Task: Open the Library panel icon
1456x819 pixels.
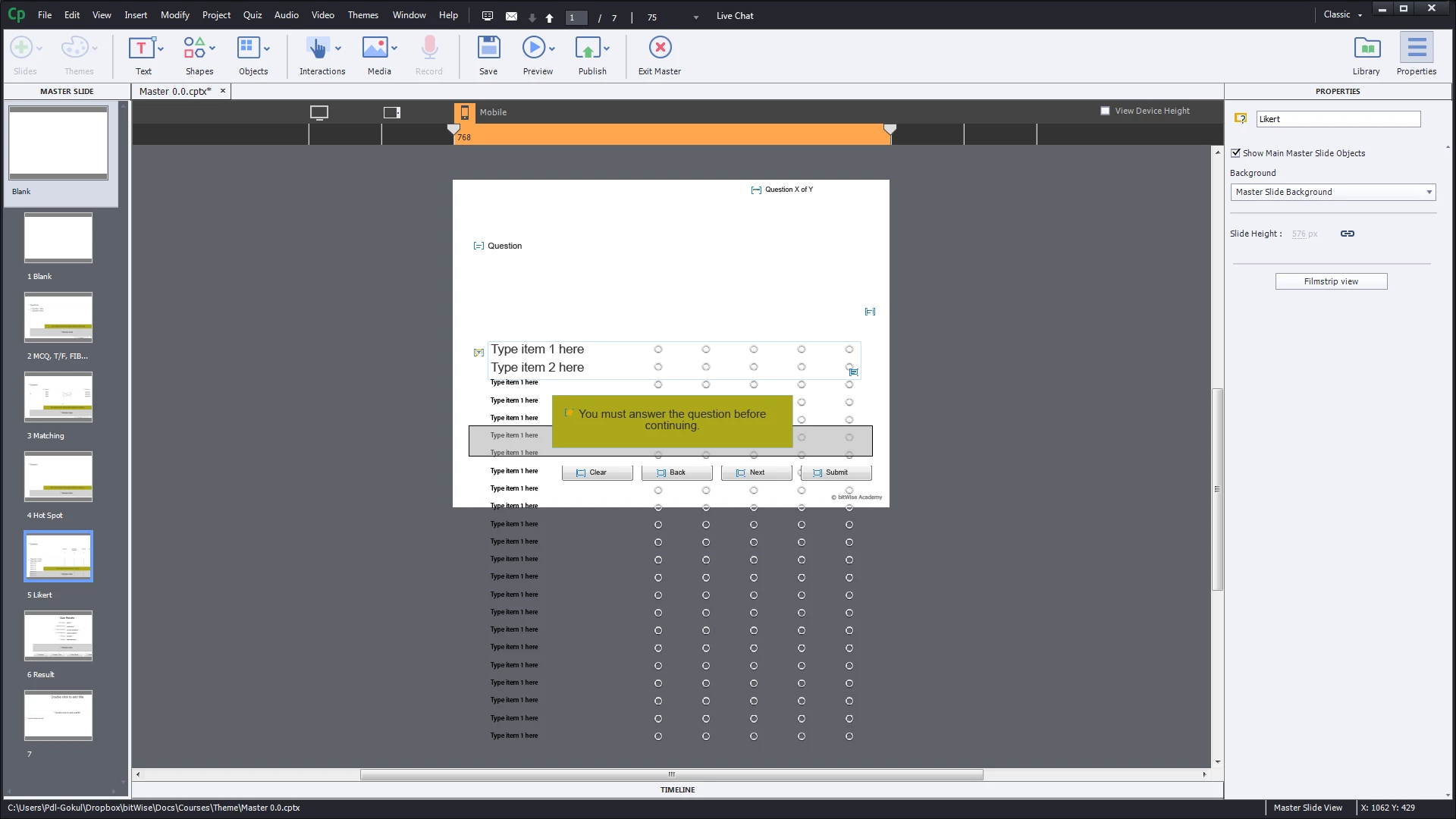Action: point(1367,49)
